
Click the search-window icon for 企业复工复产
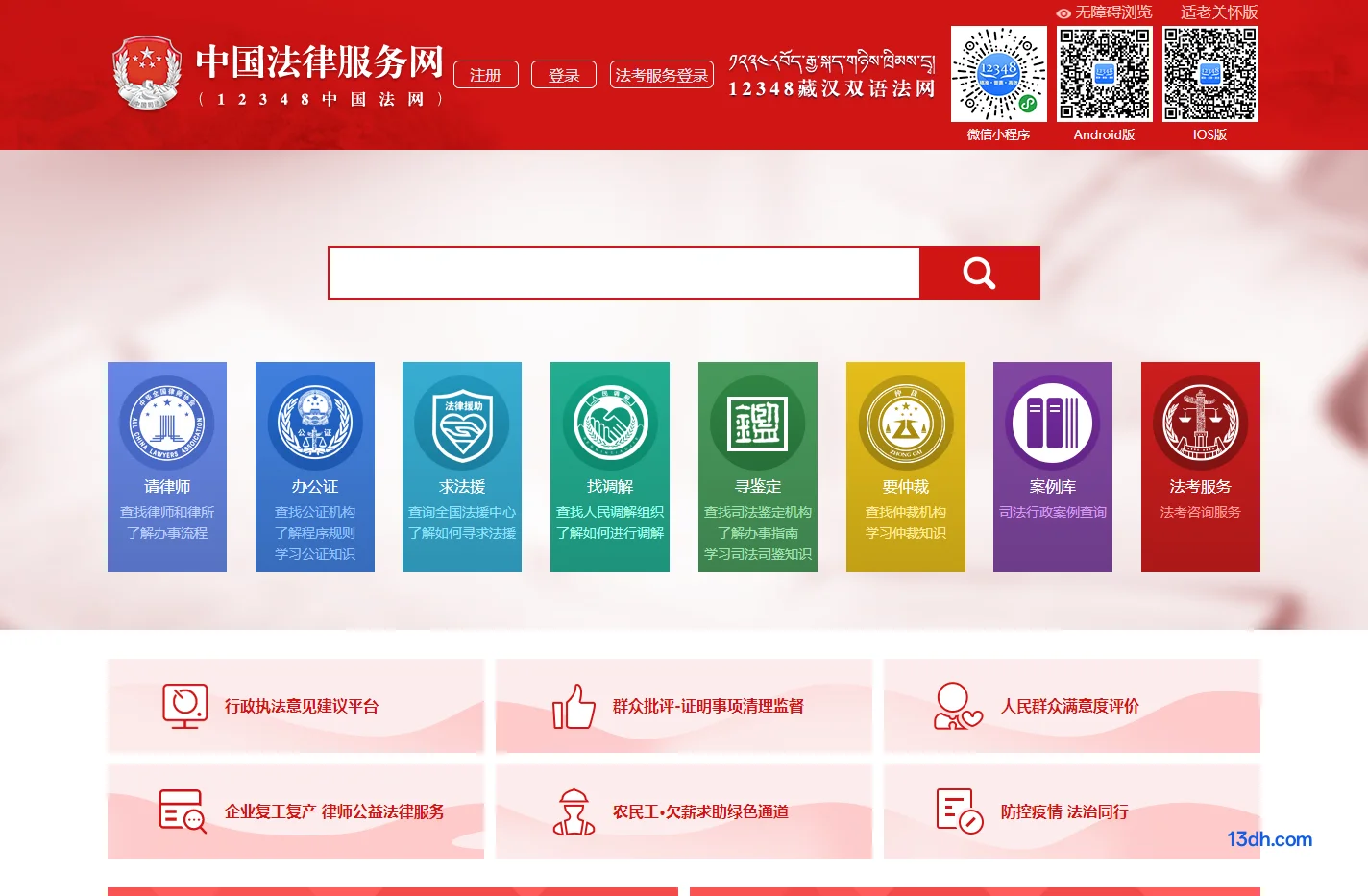click(183, 811)
